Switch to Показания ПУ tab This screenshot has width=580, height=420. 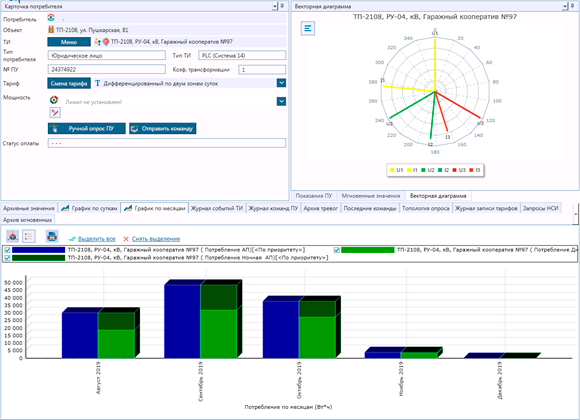[314, 196]
